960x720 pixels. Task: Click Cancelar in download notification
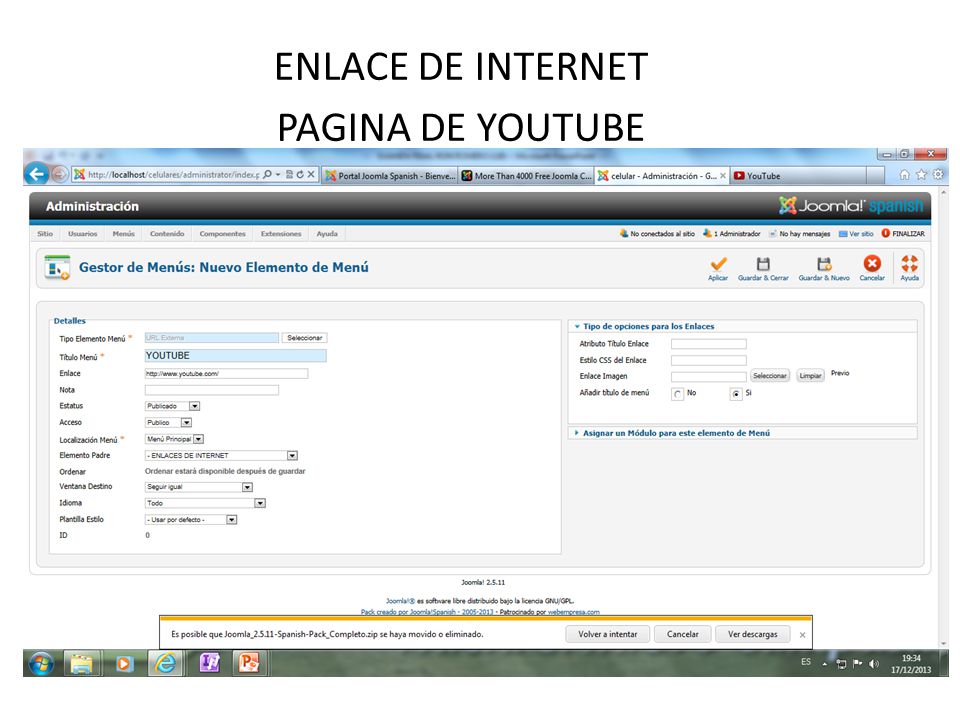click(682, 634)
